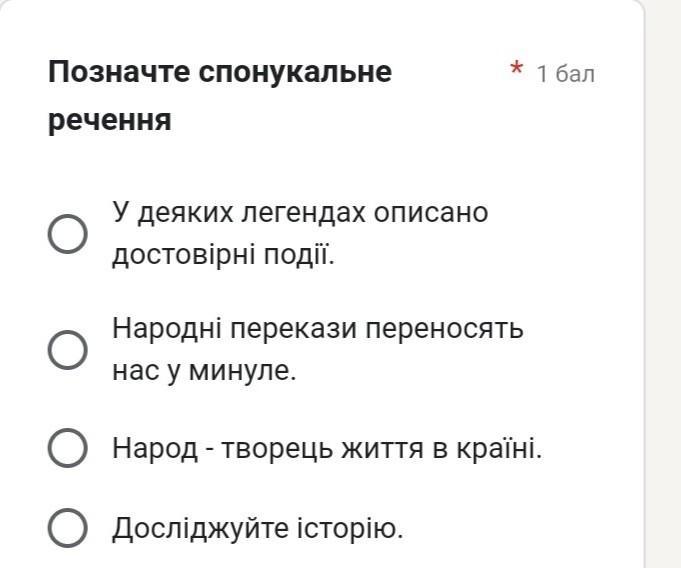
Task: Click the text 'достовірні події.'
Action: [x=221, y=256]
